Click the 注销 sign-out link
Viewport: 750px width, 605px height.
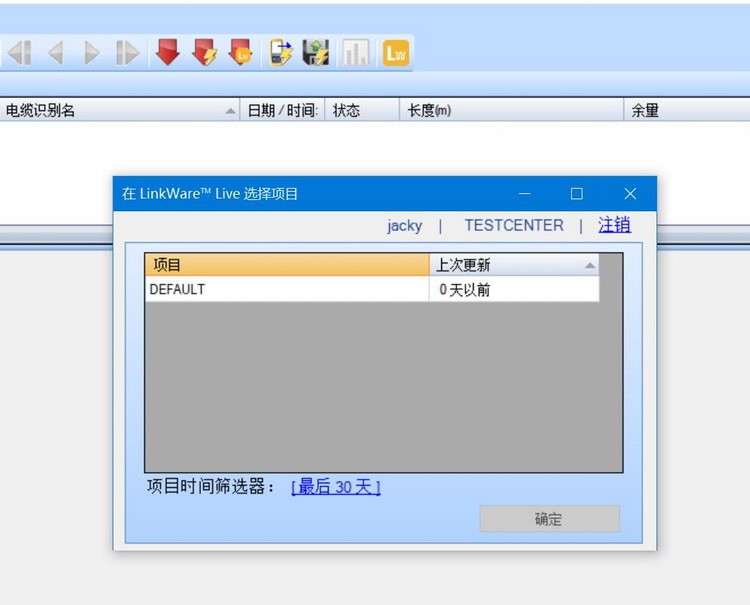614,225
